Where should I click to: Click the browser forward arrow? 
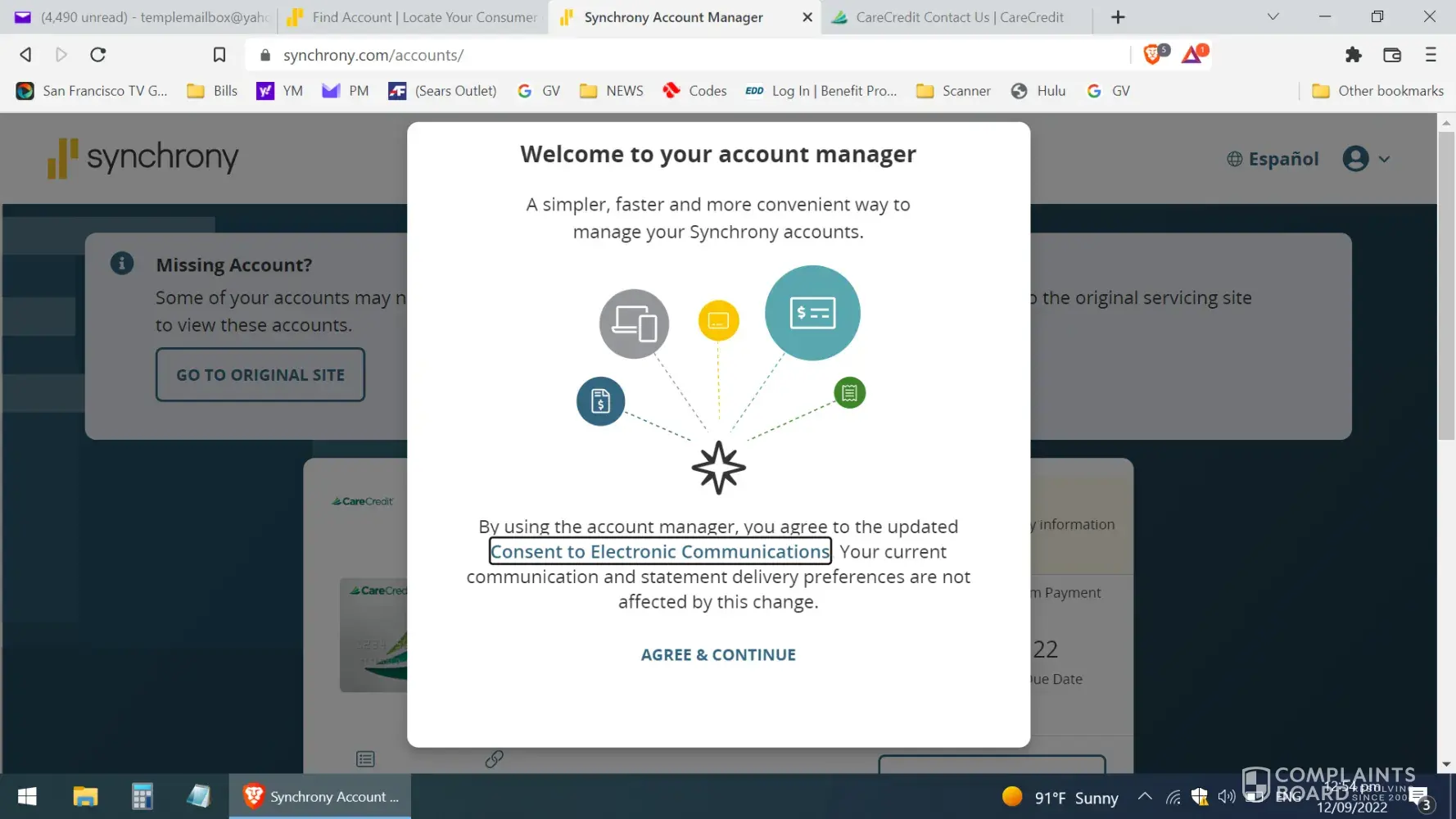61,55
